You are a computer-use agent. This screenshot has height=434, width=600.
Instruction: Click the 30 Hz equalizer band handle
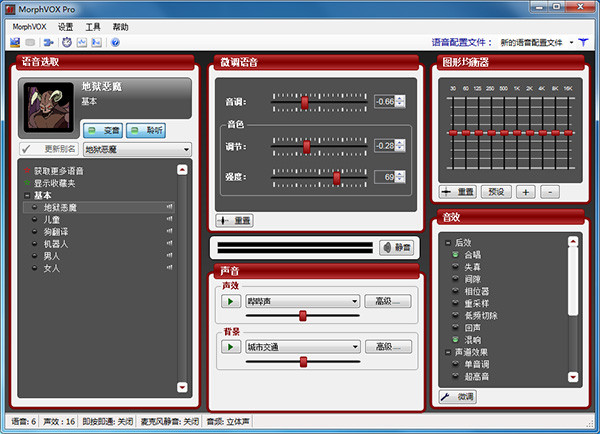(x=453, y=133)
